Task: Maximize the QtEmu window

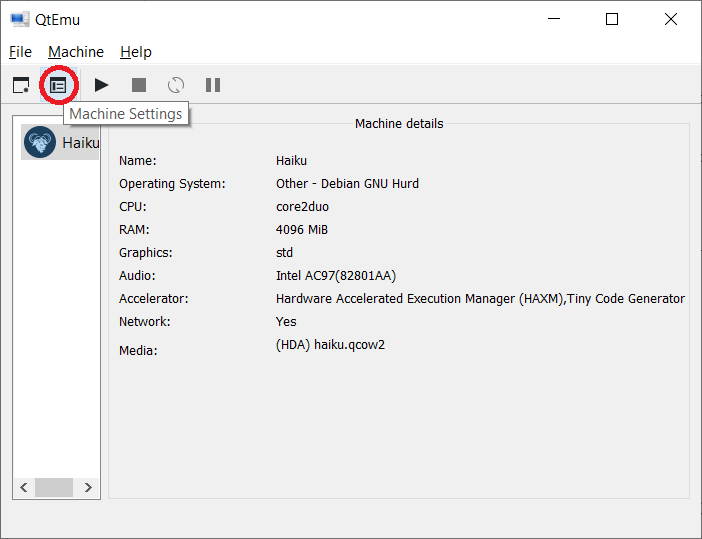Action: click(612, 19)
